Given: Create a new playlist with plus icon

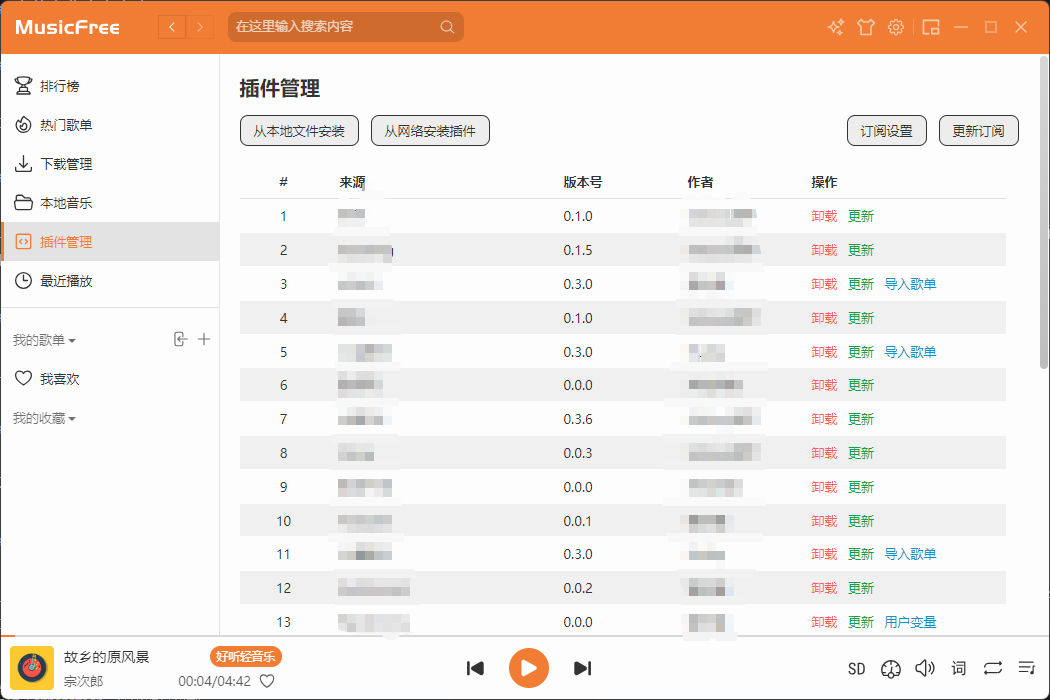Looking at the screenshot, I should [x=204, y=340].
